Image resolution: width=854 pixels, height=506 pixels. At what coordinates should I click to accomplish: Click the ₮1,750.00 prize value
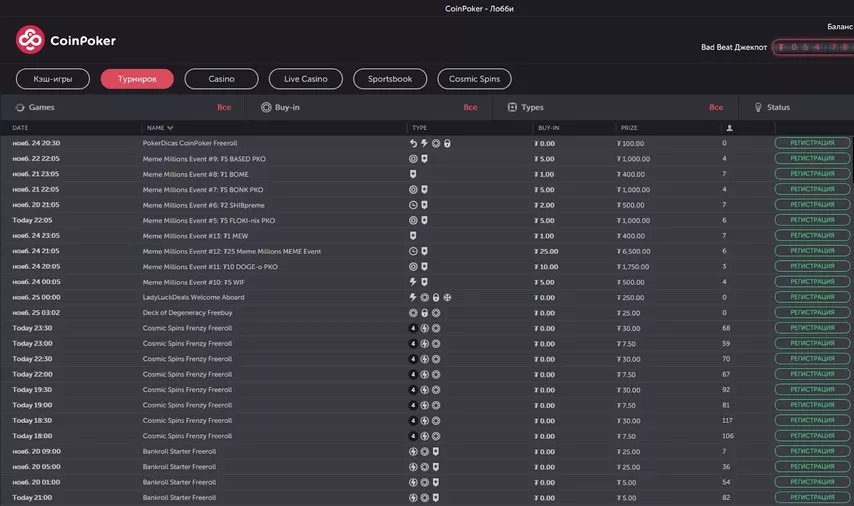pyautogui.click(x=633, y=267)
